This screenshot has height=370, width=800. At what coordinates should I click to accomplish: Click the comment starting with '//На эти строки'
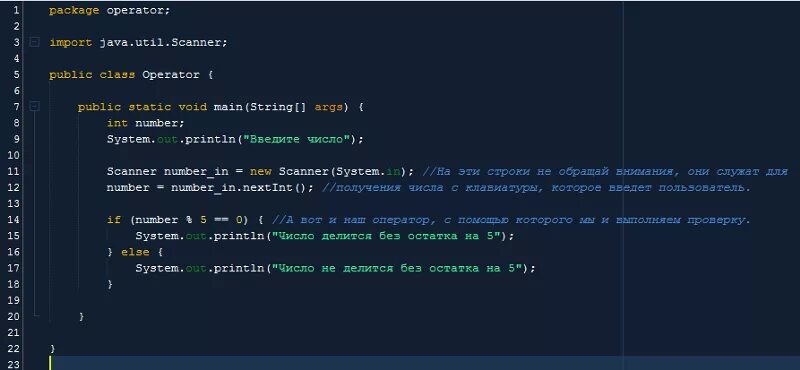(606, 171)
